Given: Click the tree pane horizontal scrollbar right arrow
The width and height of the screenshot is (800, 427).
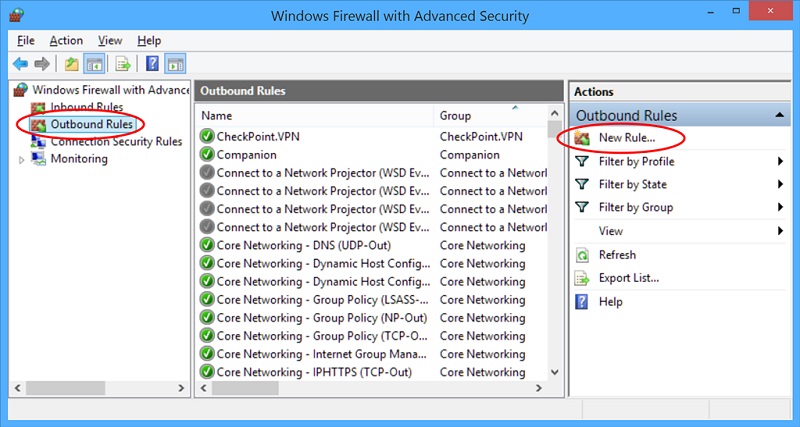Looking at the screenshot, I should (181, 388).
